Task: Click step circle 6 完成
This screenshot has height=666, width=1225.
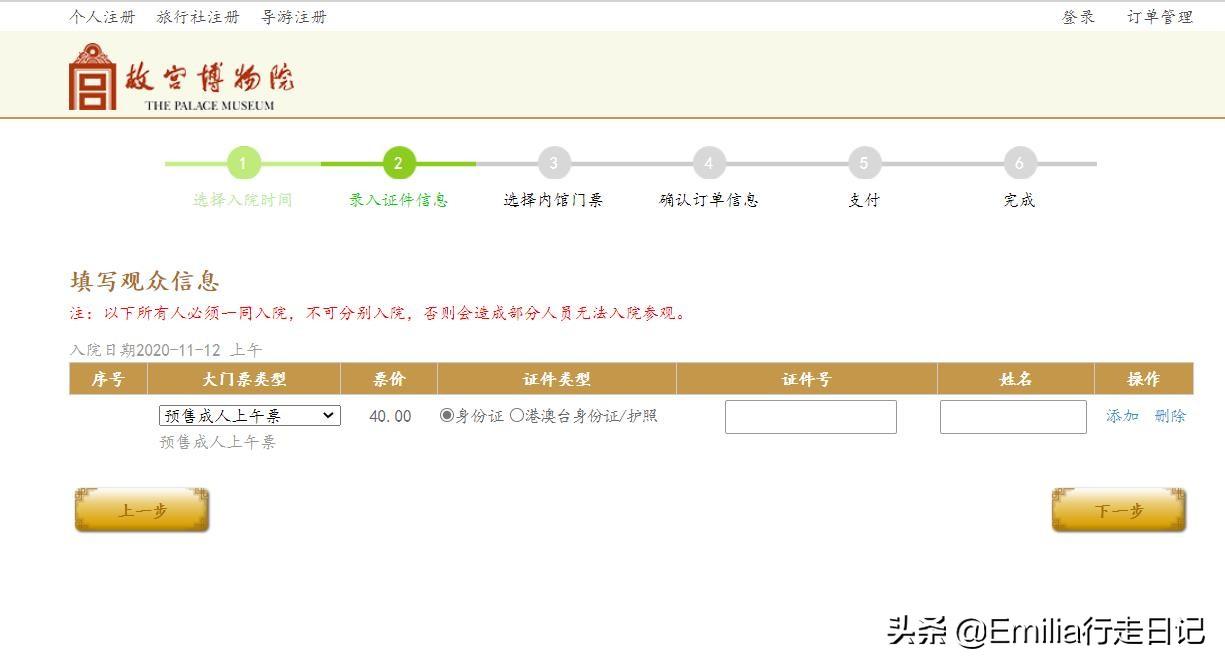Action: [1018, 162]
